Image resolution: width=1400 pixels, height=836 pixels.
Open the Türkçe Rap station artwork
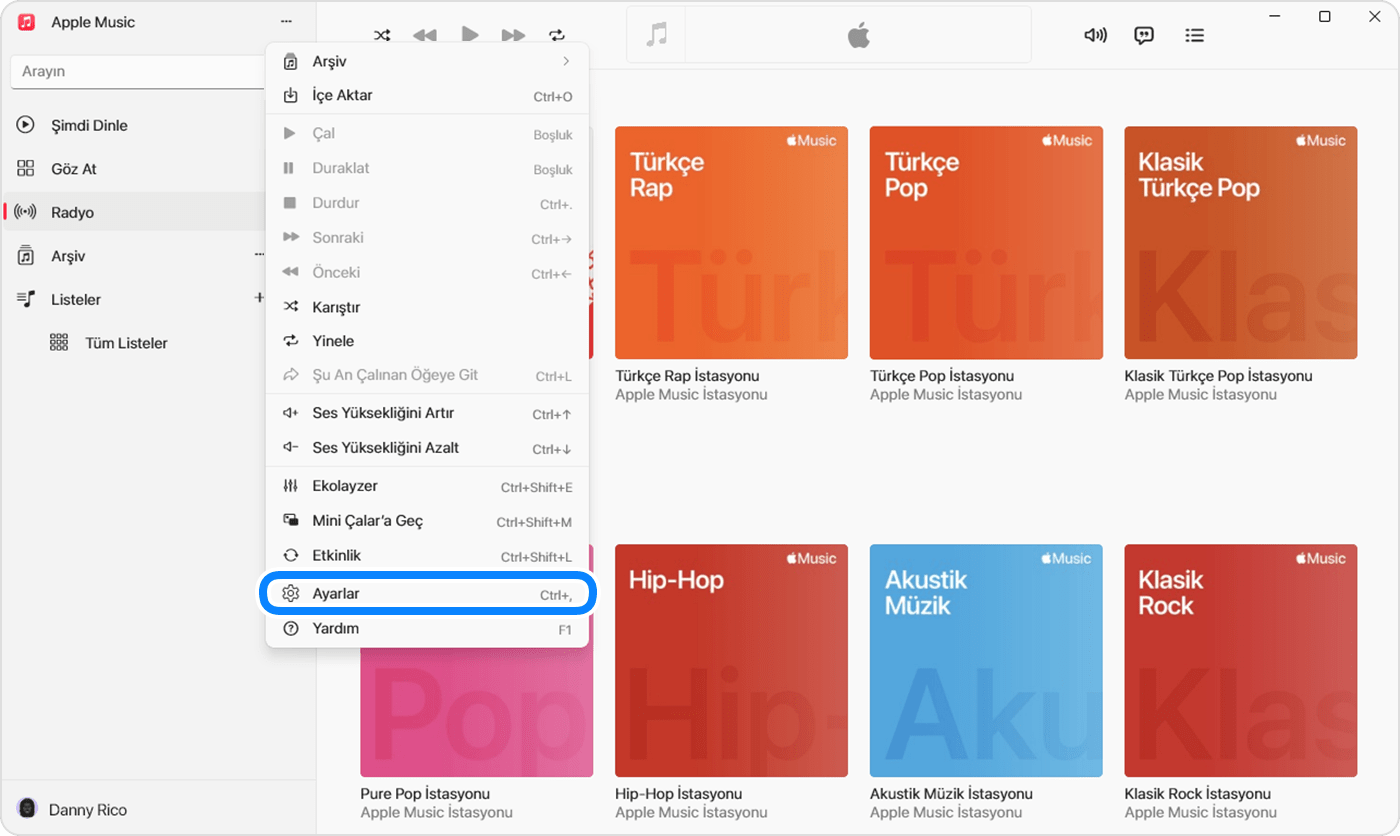[731, 243]
